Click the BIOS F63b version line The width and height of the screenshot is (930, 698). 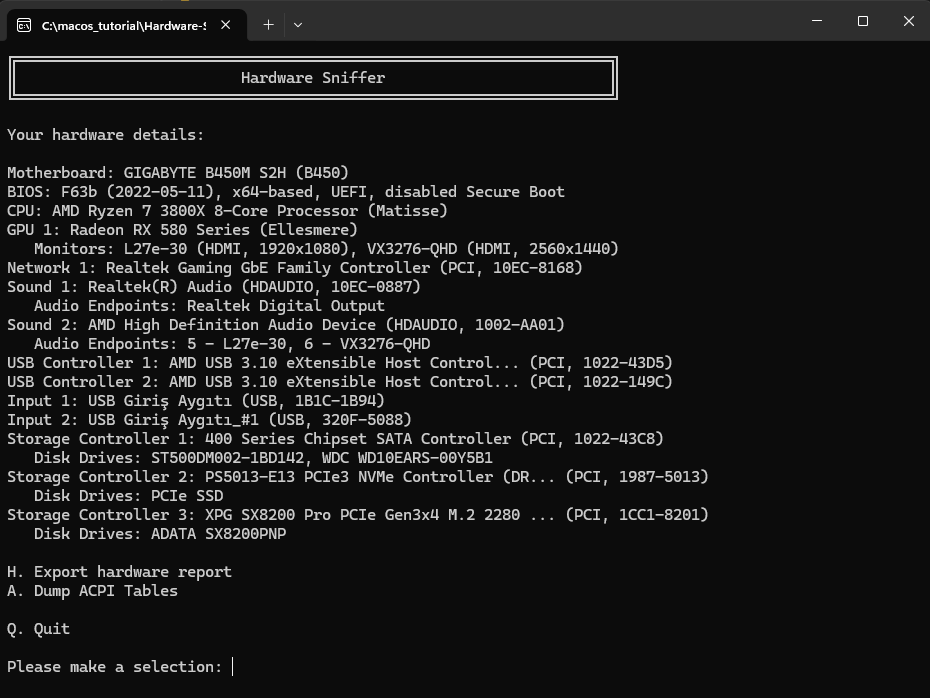pyautogui.click(x=285, y=192)
